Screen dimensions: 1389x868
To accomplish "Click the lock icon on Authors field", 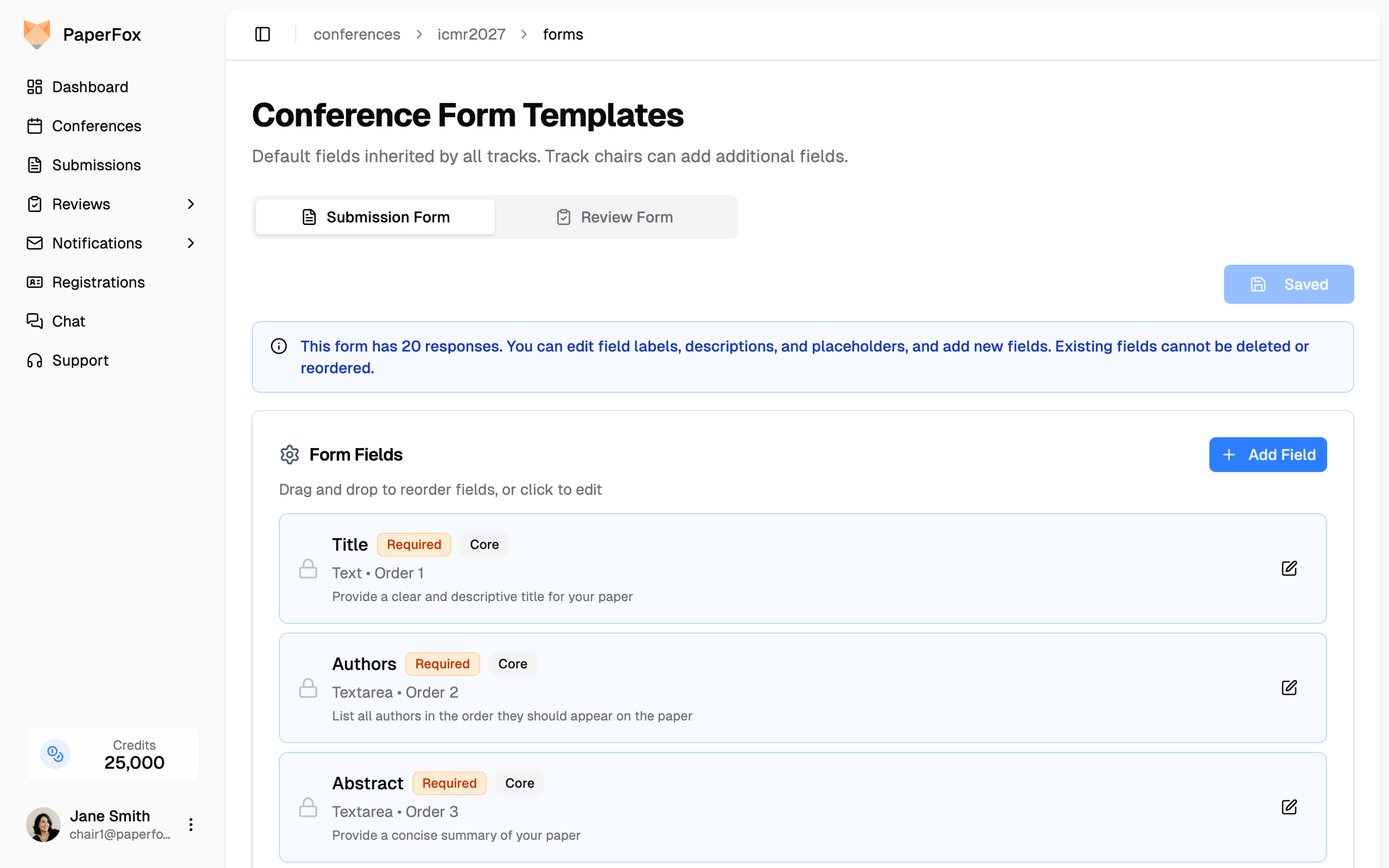I will 308,688.
